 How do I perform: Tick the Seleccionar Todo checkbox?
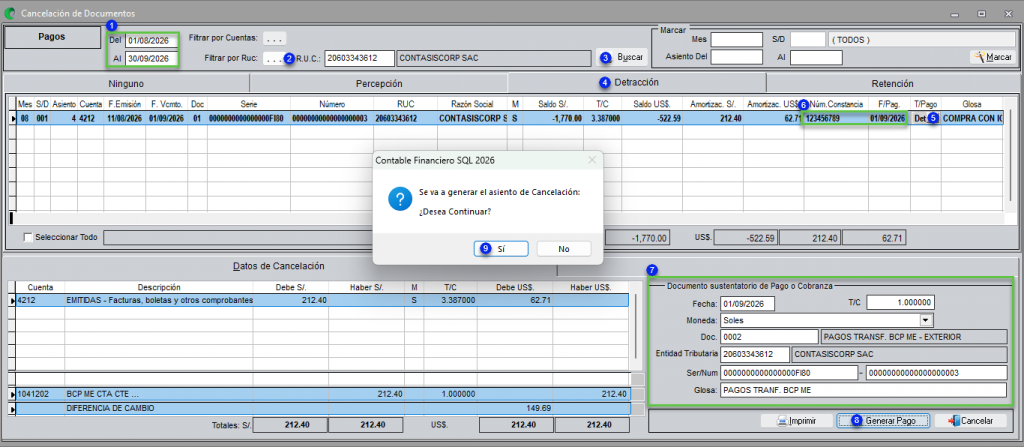point(28,237)
